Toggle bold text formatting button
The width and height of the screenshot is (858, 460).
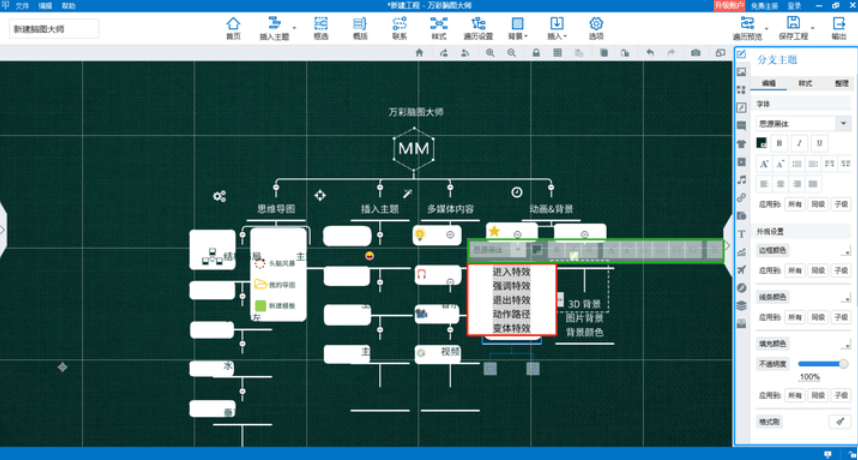click(780, 143)
